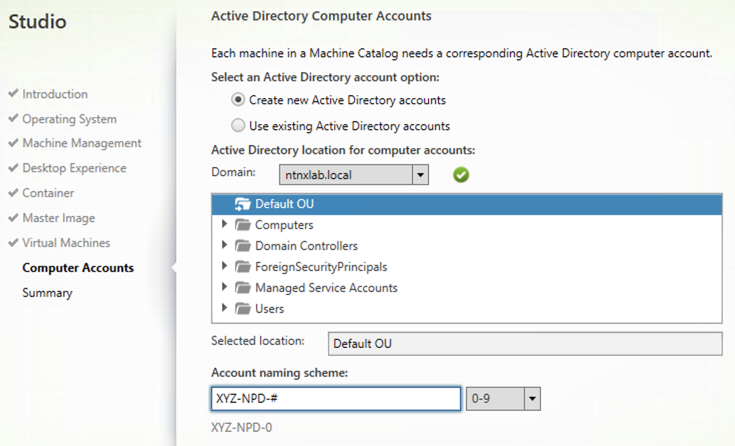The width and height of the screenshot is (735, 446).
Task: Click the green domain validation checkmark
Action: coord(461,175)
